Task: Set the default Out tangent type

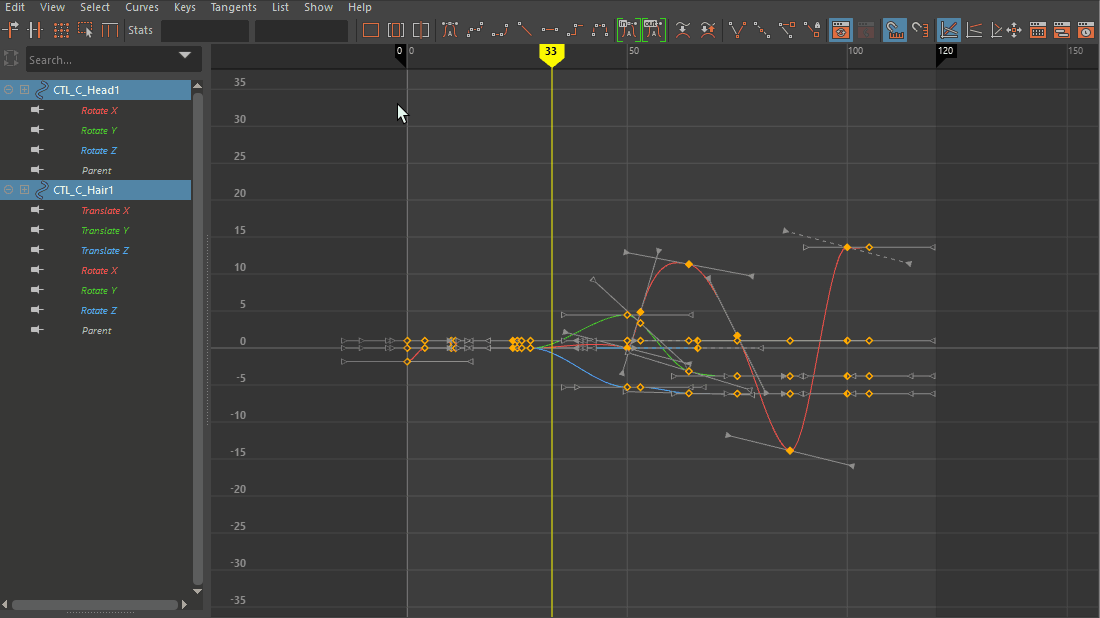Action: click(x=654, y=30)
